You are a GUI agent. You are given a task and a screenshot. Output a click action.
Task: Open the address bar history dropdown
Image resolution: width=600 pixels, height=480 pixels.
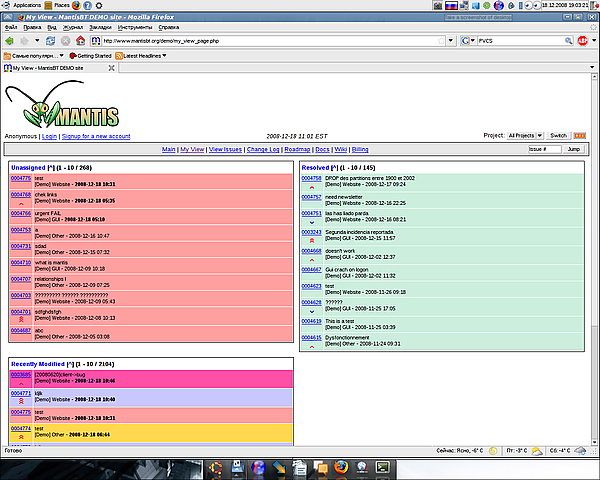(x=451, y=41)
